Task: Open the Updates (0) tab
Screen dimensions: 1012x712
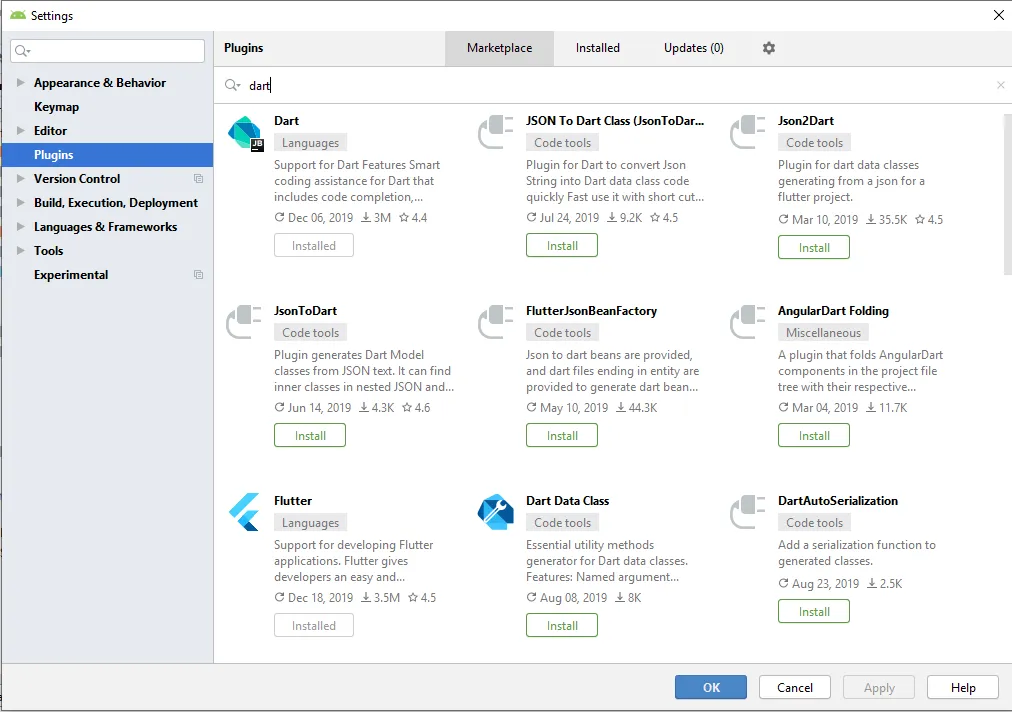Action: point(694,48)
